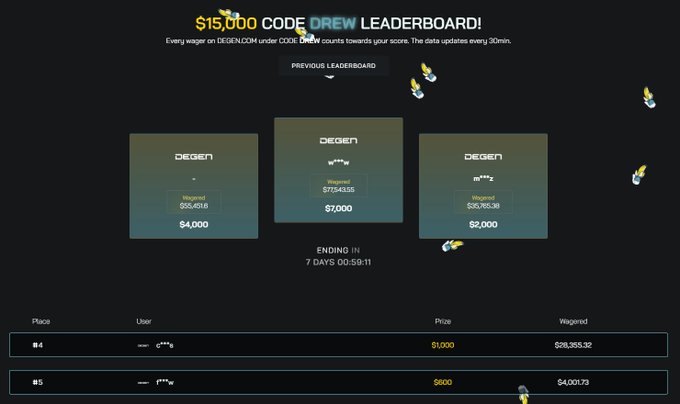Viewport: 680px width, 404px height.
Task: Click the User column header
Action: [x=144, y=321]
